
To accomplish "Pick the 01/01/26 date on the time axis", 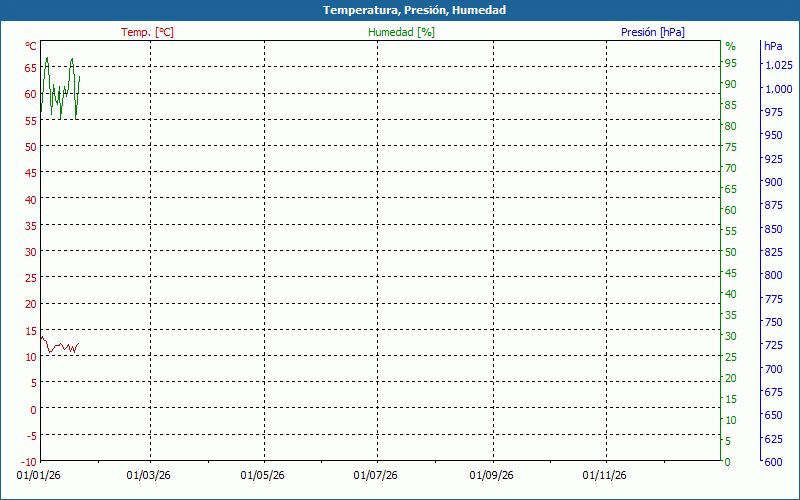I will tap(39, 476).
